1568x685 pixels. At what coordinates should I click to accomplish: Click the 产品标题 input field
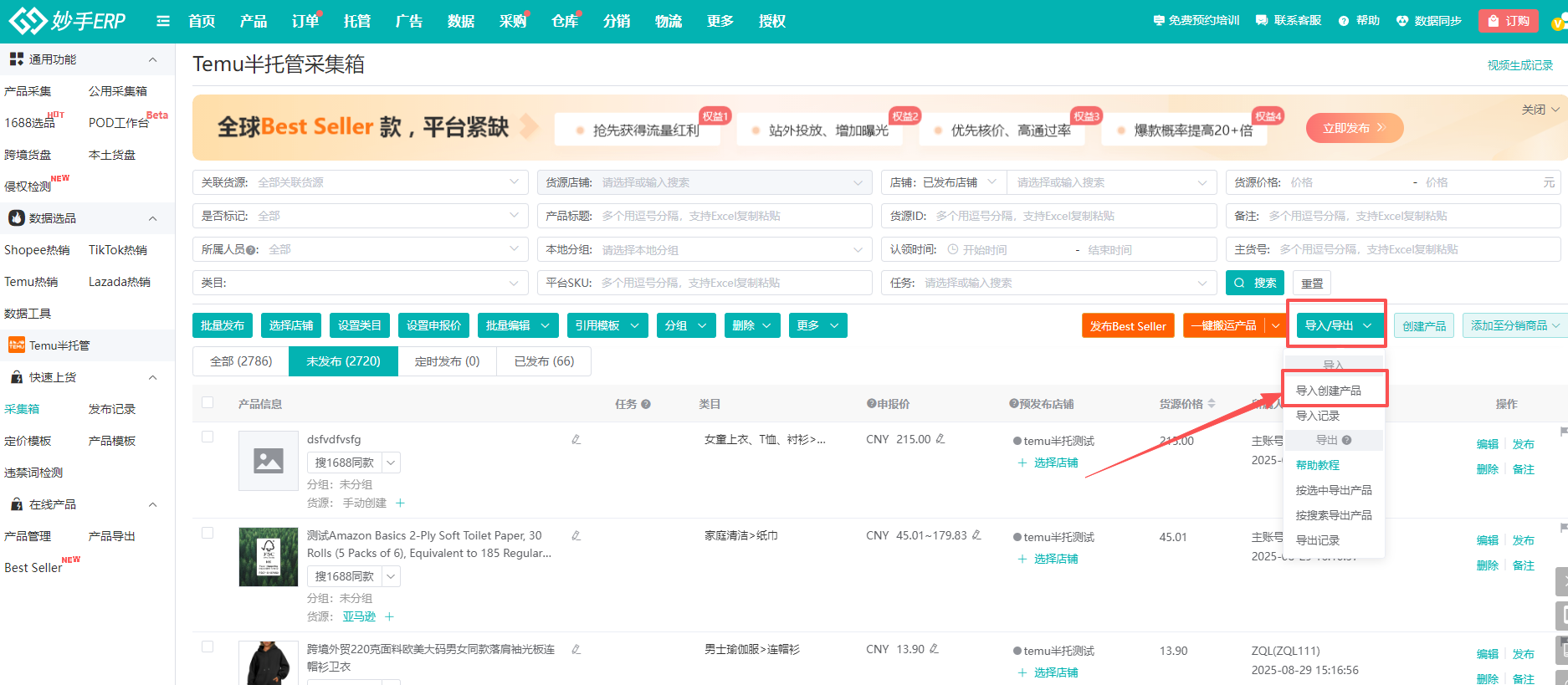click(x=705, y=216)
